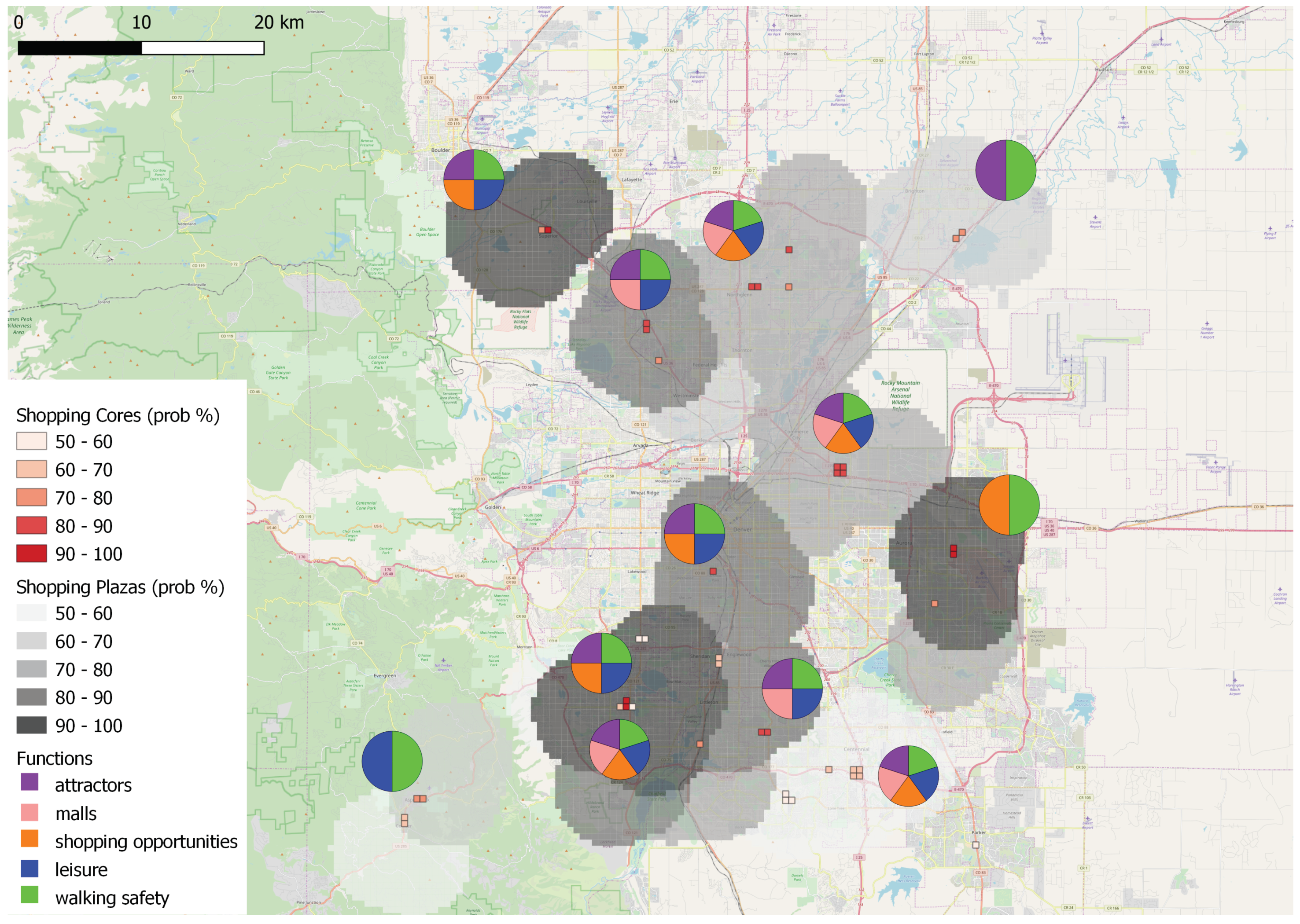Screen dimensions: 1300x924
Task: Click the pink malls legend swatch
Action: [x=29, y=813]
